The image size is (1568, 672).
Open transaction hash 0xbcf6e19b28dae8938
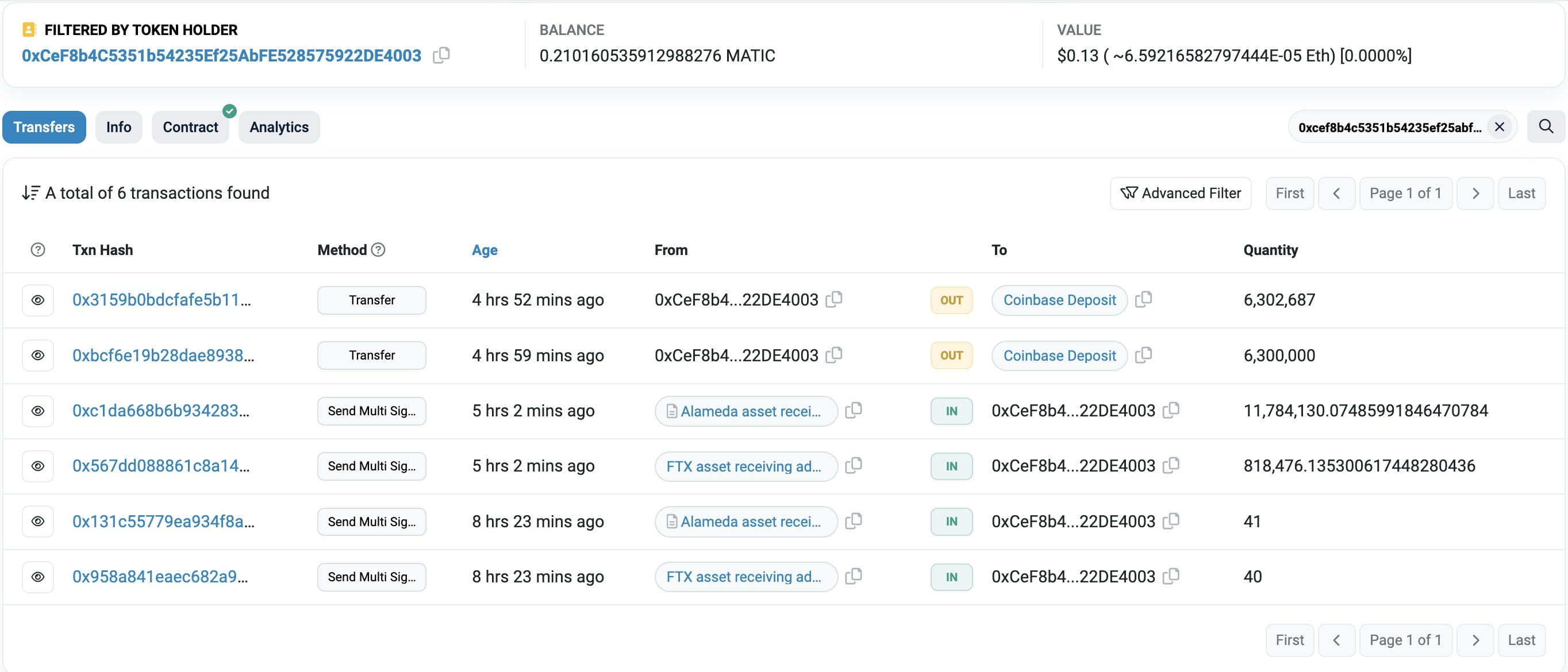163,355
